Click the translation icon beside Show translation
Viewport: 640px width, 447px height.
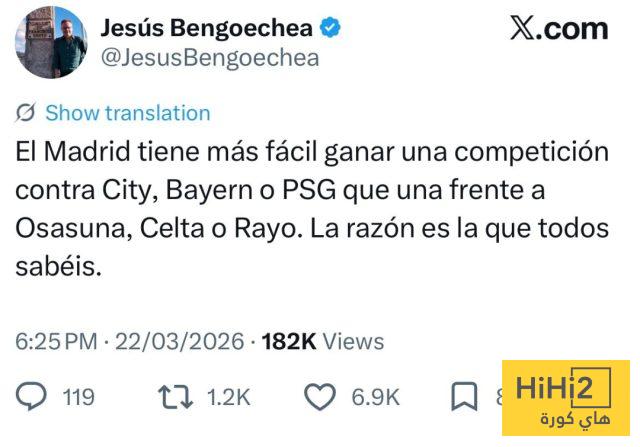(28, 113)
